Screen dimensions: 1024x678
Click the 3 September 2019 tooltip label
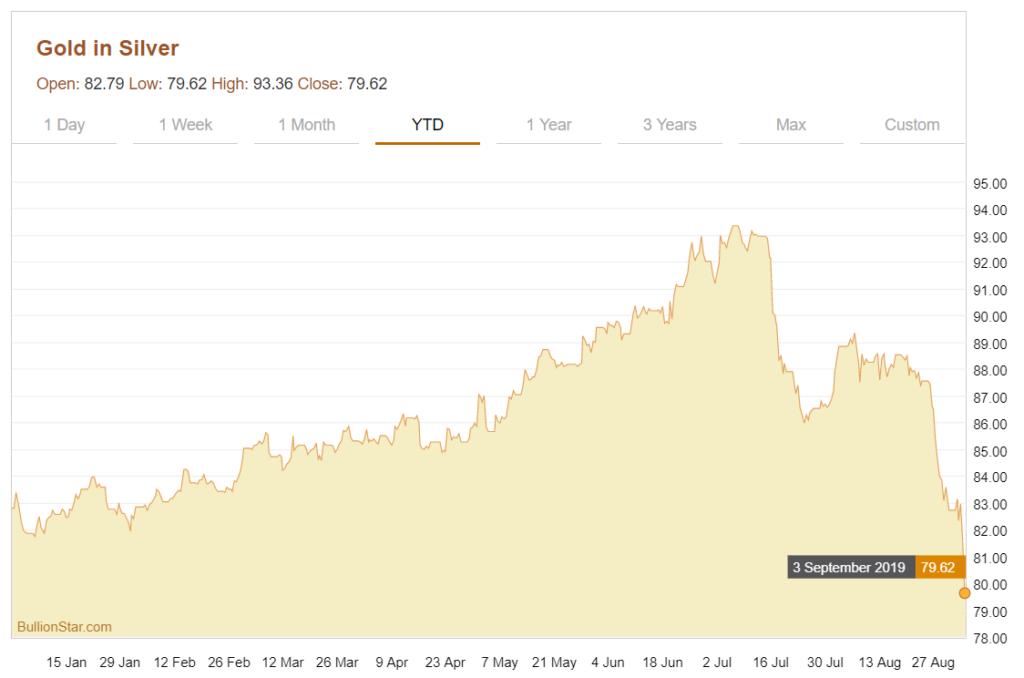850,568
